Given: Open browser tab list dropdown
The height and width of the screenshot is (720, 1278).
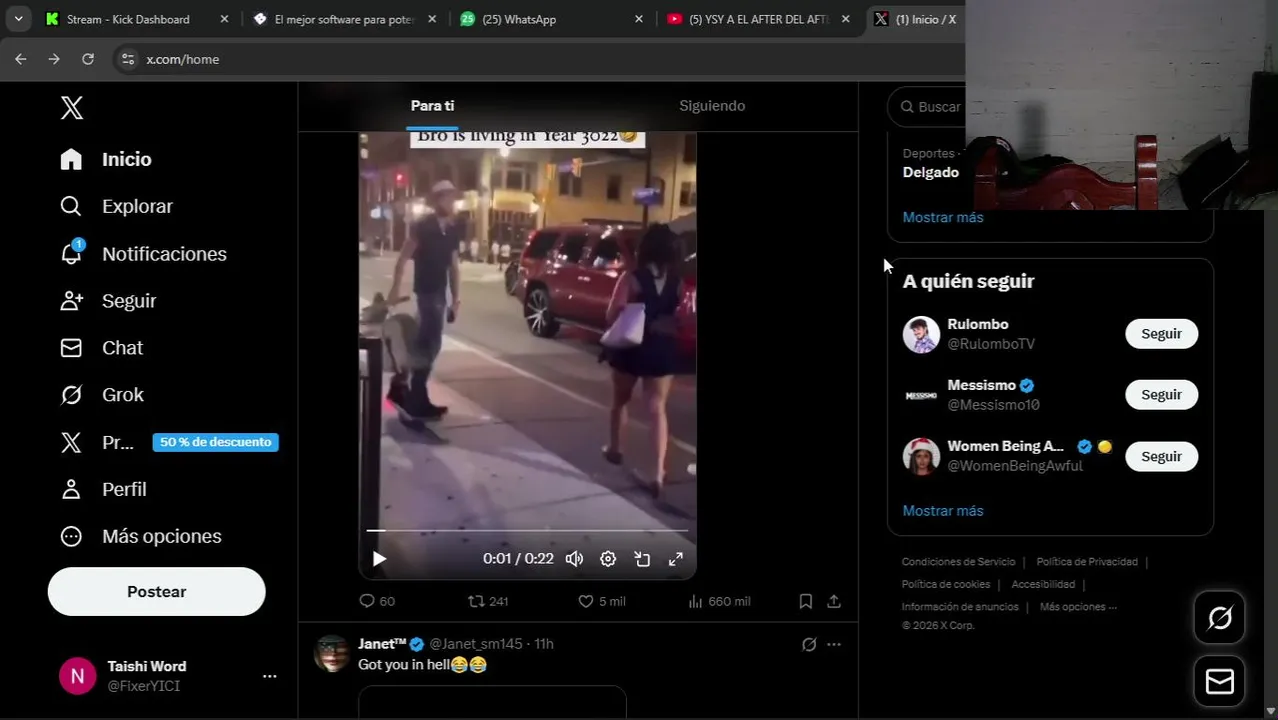Looking at the screenshot, I should 18,19.
